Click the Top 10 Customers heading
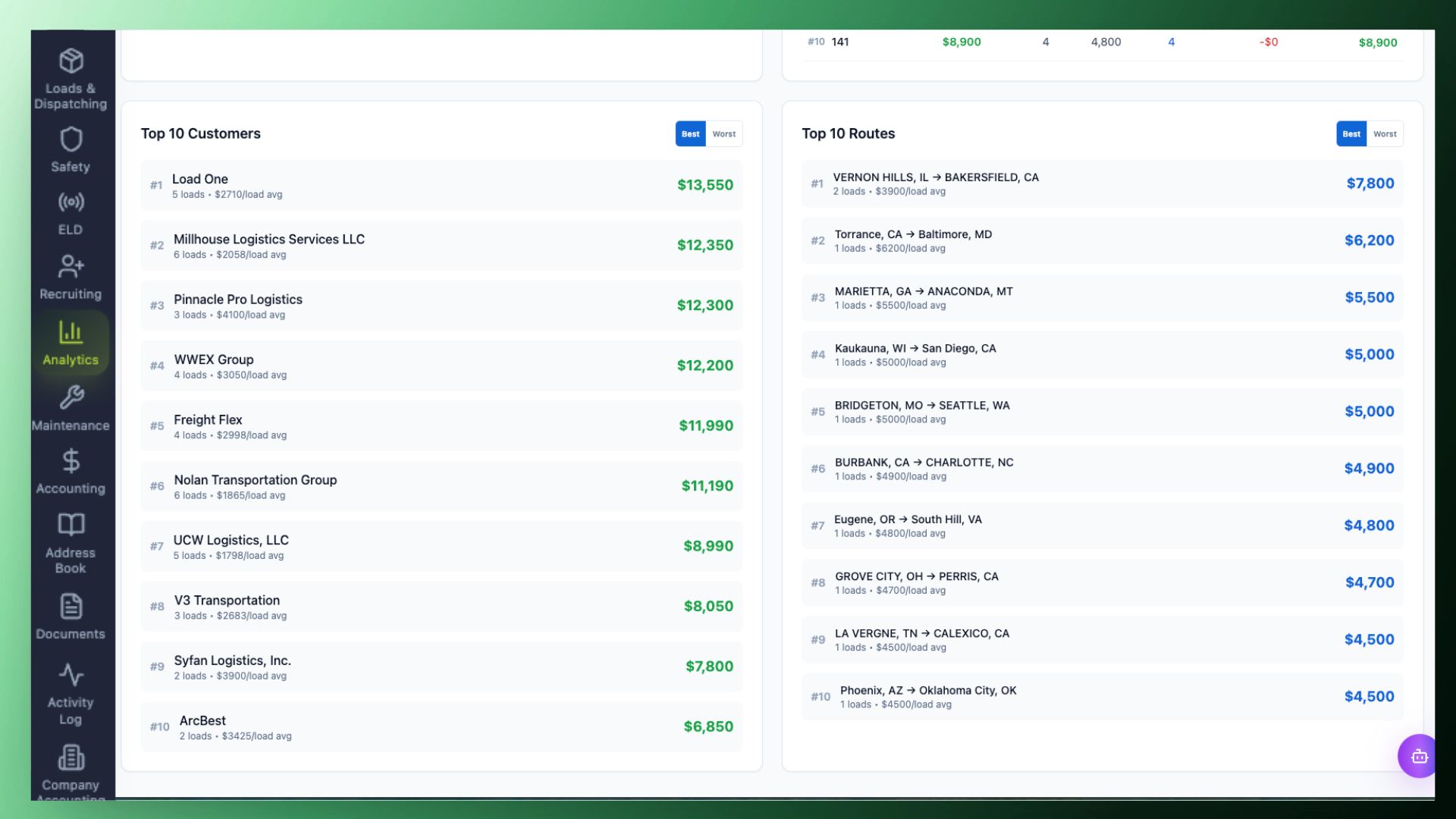The width and height of the screenshot is (1456, 819). [x=201, y=133]
